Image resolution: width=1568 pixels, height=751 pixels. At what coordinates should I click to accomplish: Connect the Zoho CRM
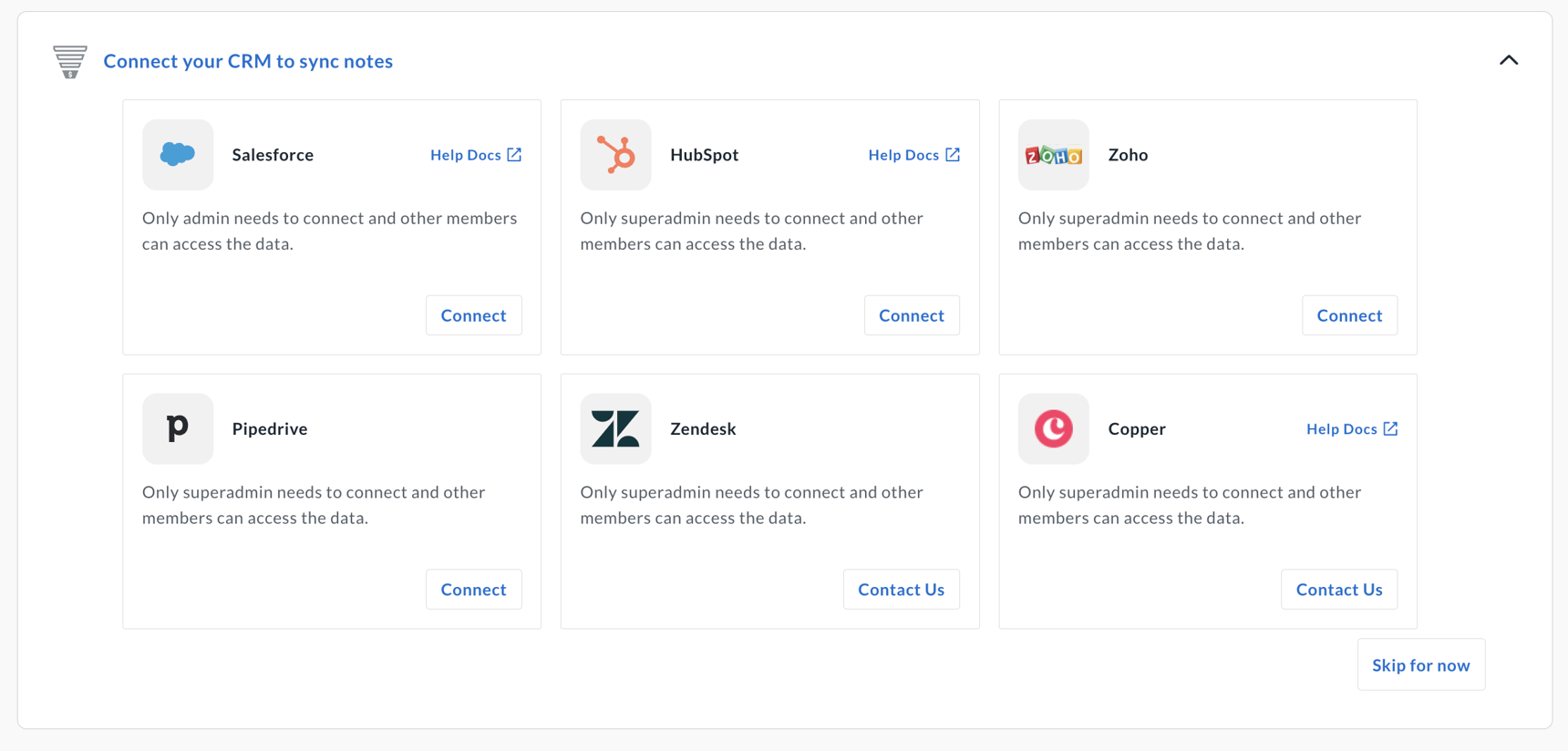(x=1349, y=315)
